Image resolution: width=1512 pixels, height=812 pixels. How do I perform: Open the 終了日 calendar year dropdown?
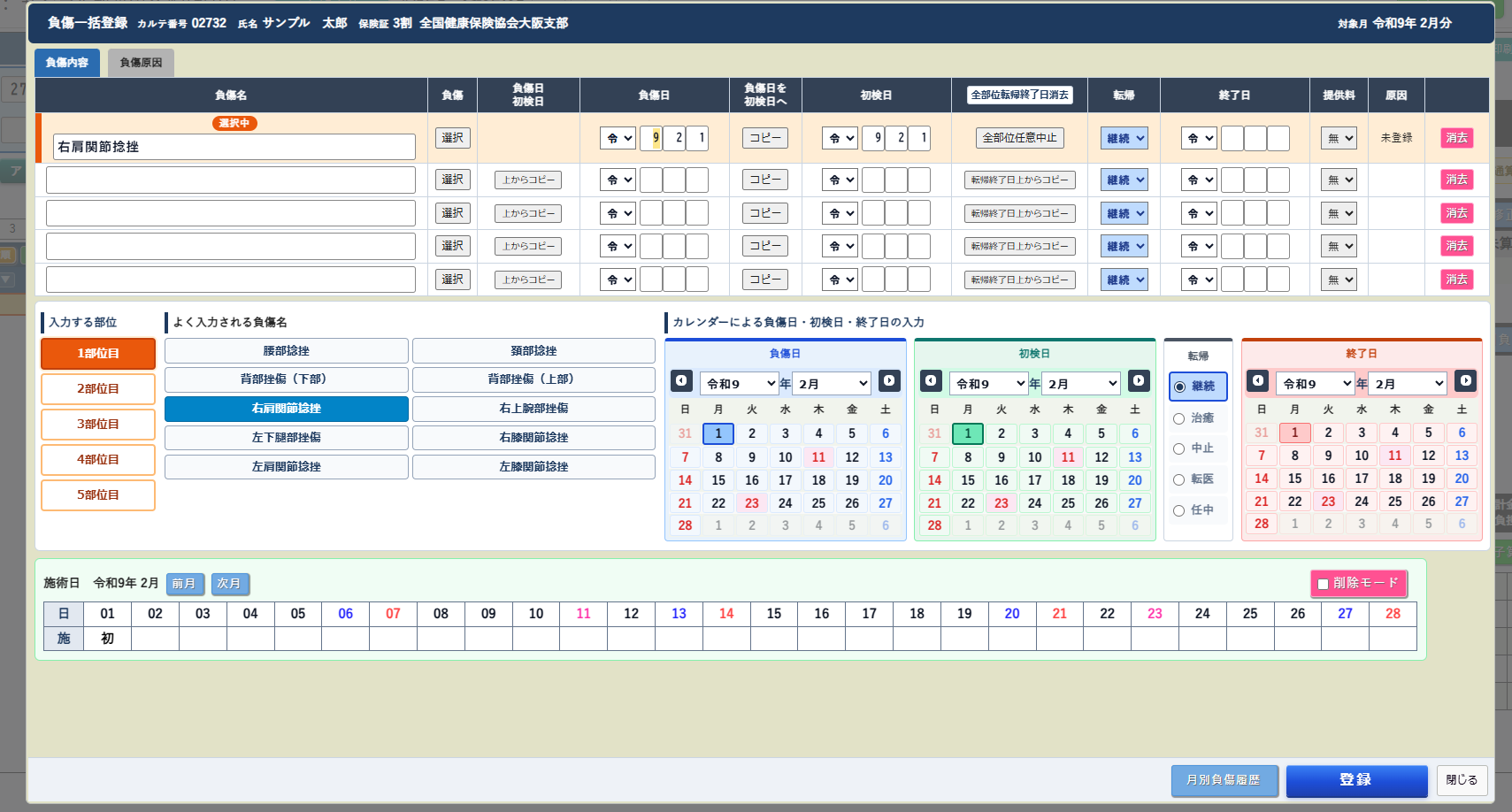1315,383
